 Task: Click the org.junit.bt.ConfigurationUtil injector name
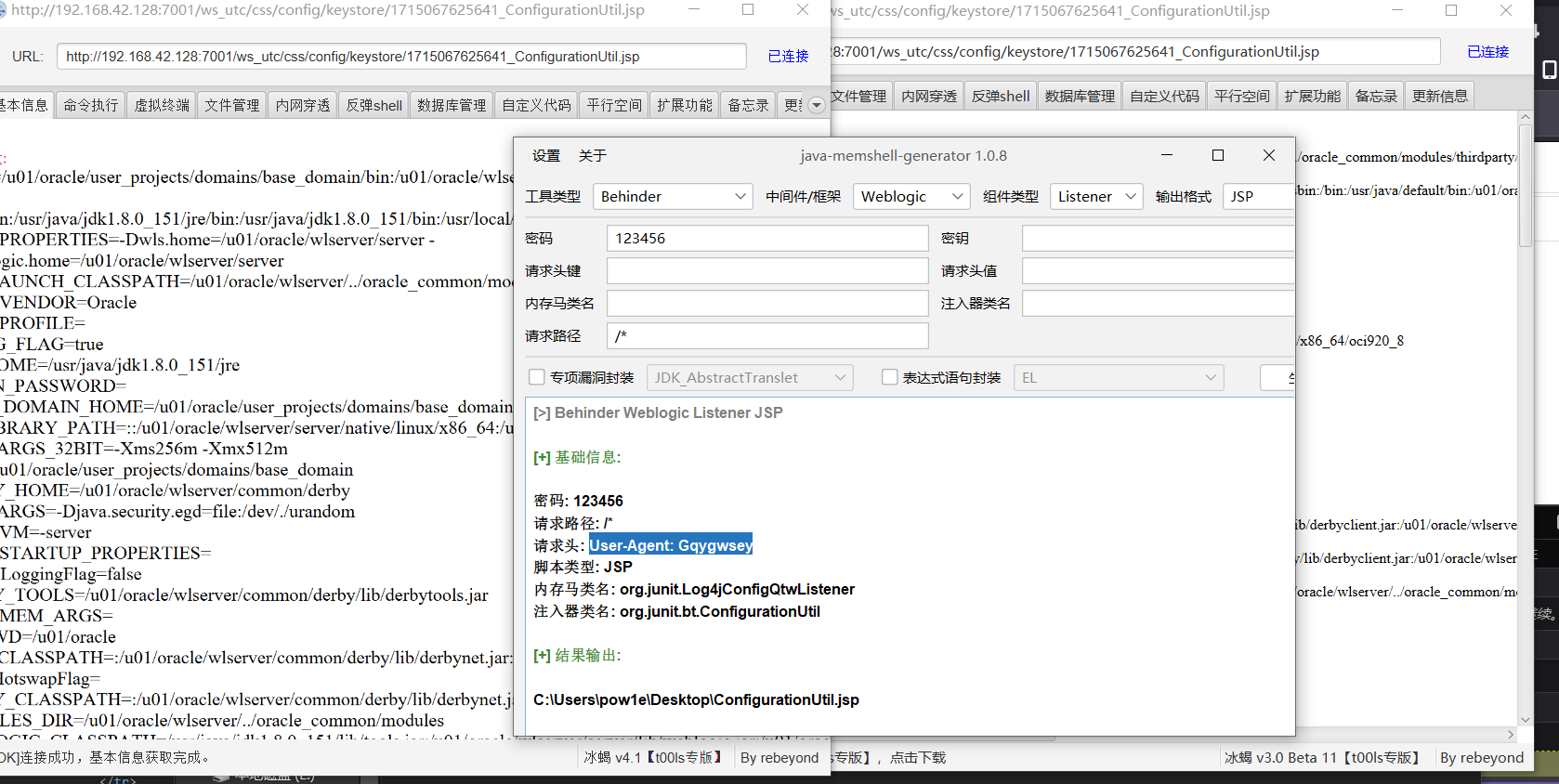point(720,611)
